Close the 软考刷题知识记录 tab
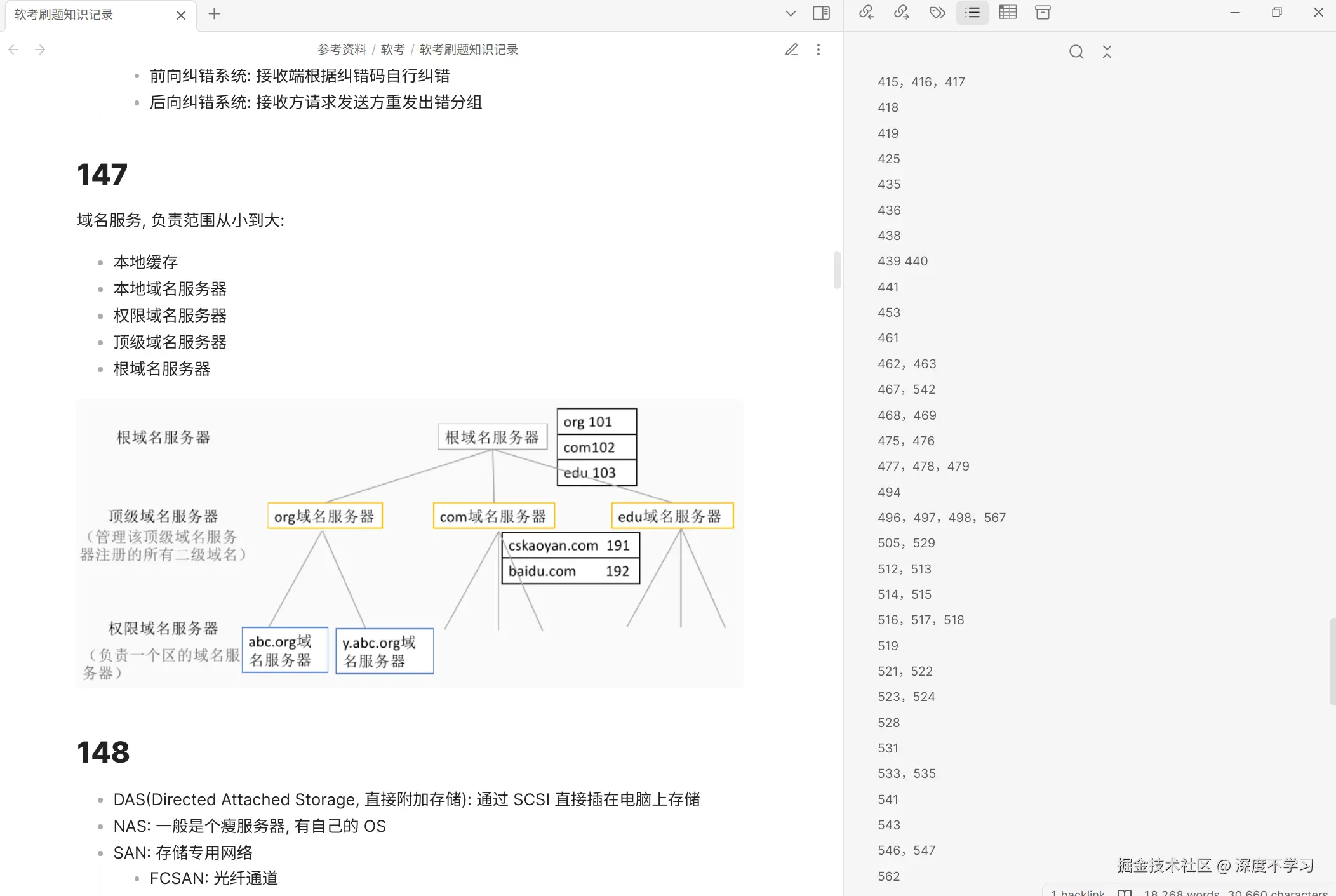The height and width of the screenshot is (896, 1336). tap(181, 15)
